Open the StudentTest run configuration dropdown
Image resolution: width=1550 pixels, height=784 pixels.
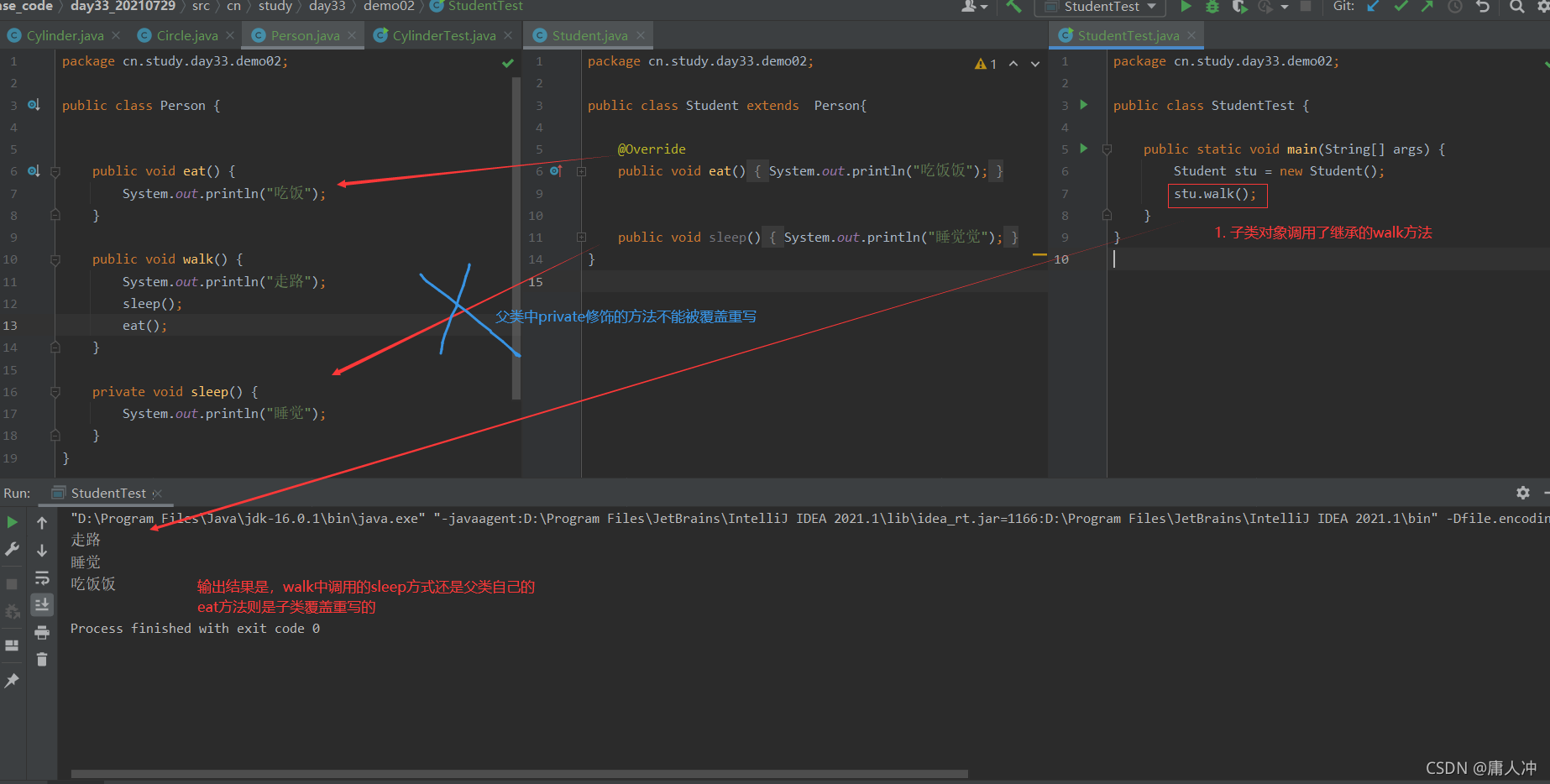click(1101, 7)
